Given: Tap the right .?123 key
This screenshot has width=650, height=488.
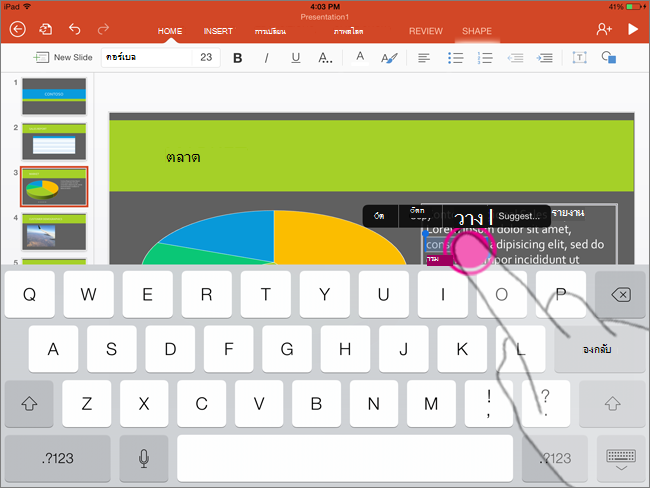Looking at the screenshot, I should point(555,458).
